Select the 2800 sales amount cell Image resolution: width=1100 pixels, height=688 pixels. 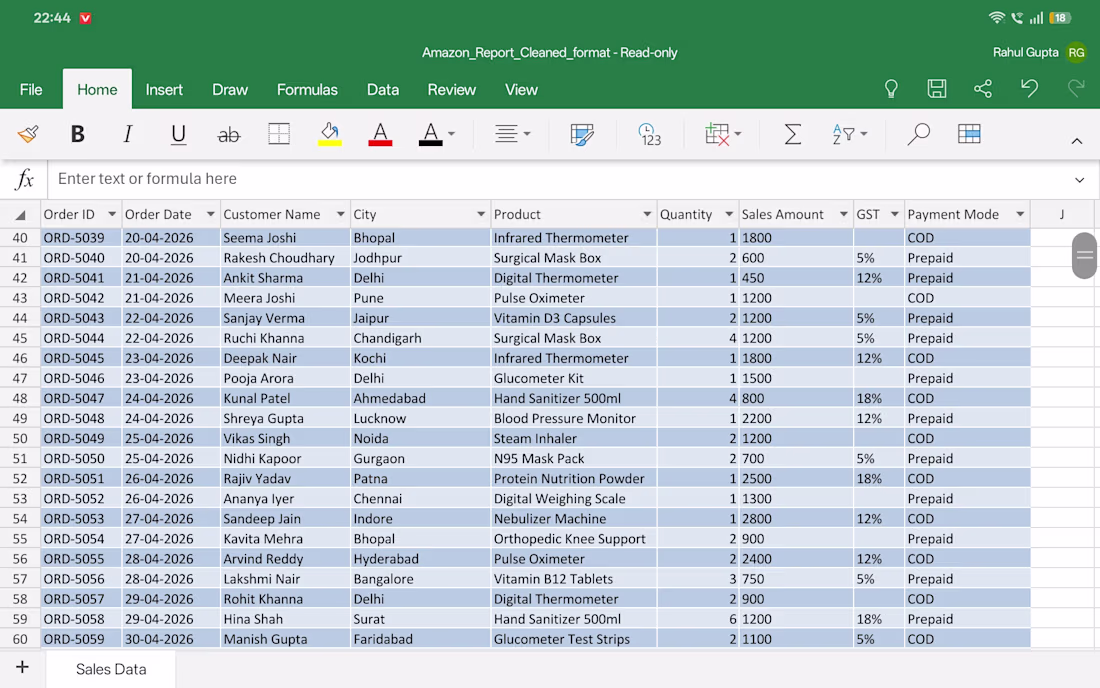(x=796, y=519)
